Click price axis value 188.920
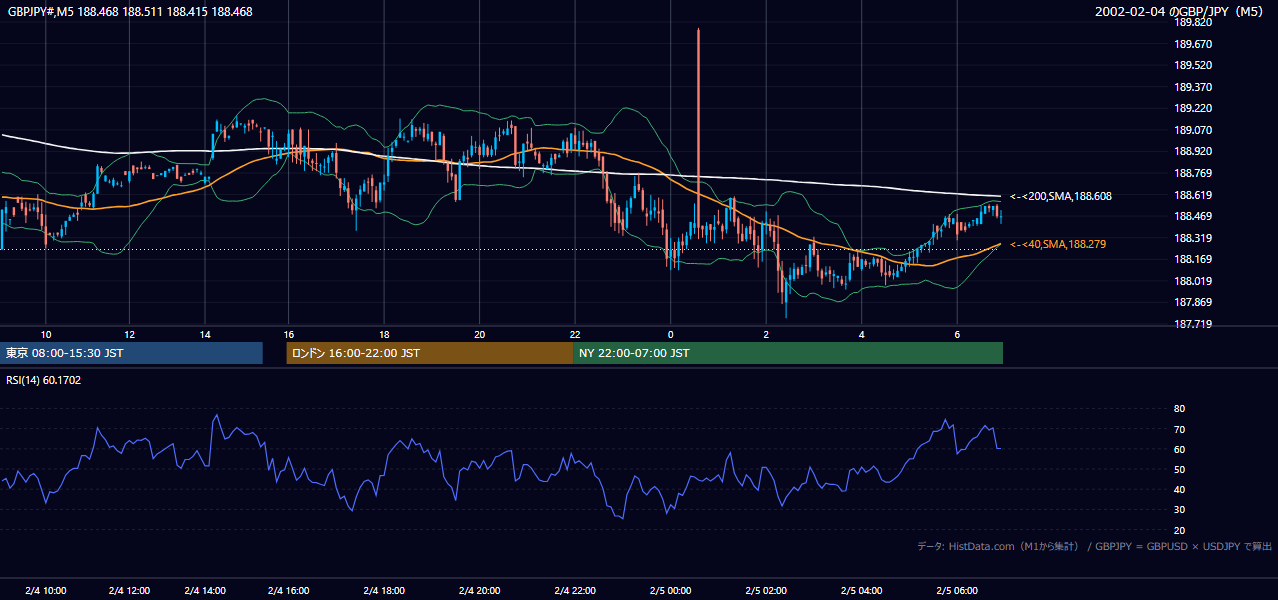 1192,152
